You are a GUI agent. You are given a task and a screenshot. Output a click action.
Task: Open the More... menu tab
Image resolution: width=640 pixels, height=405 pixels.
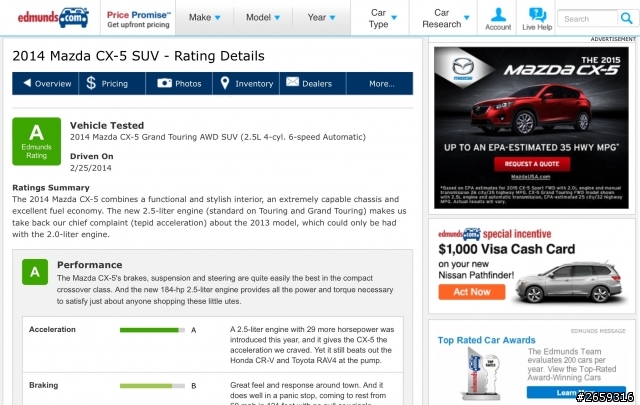pyautogui.click(x=380, y=83)
